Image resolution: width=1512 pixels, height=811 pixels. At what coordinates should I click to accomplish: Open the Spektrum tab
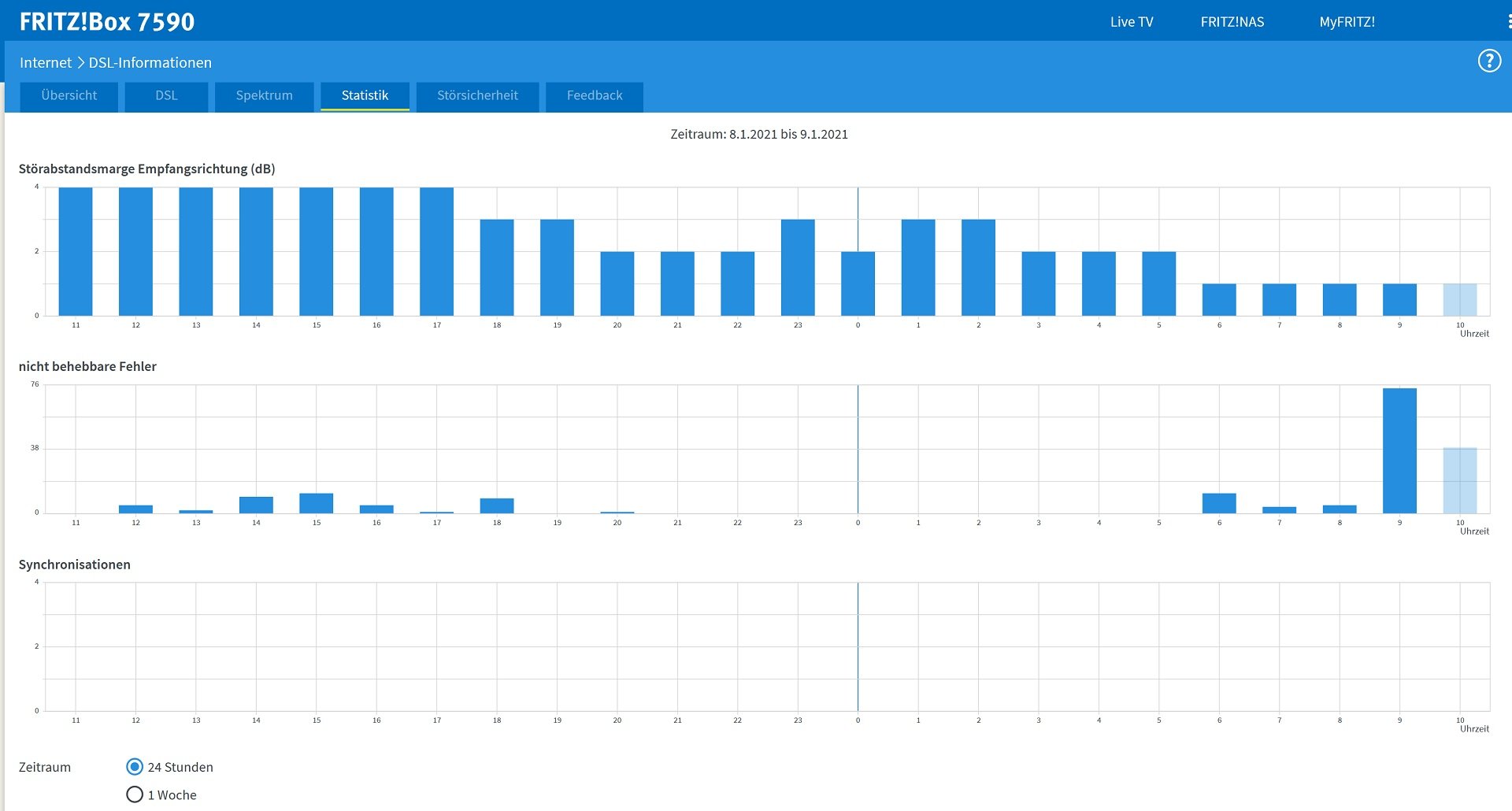tap(264, 96)
